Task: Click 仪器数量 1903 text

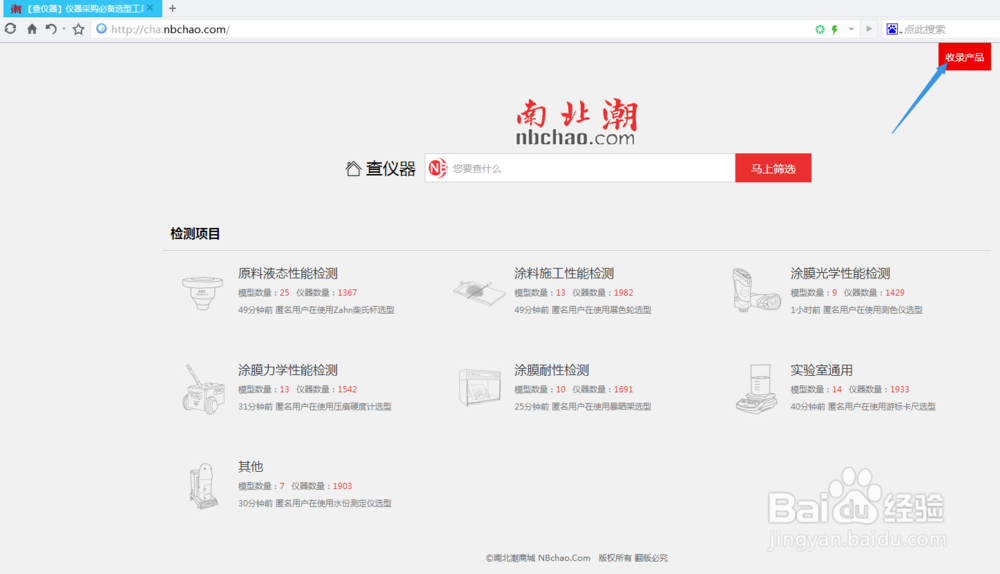Action: [321, 486]
